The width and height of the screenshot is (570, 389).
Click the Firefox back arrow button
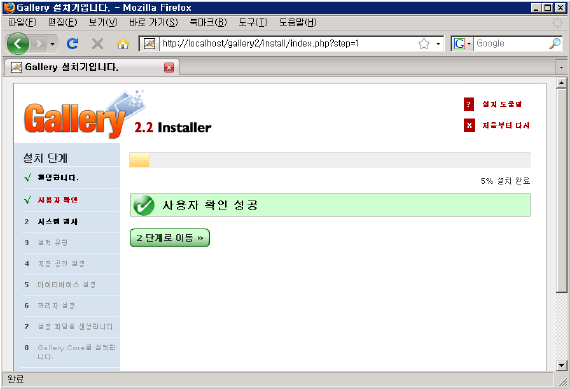(17, 44)
